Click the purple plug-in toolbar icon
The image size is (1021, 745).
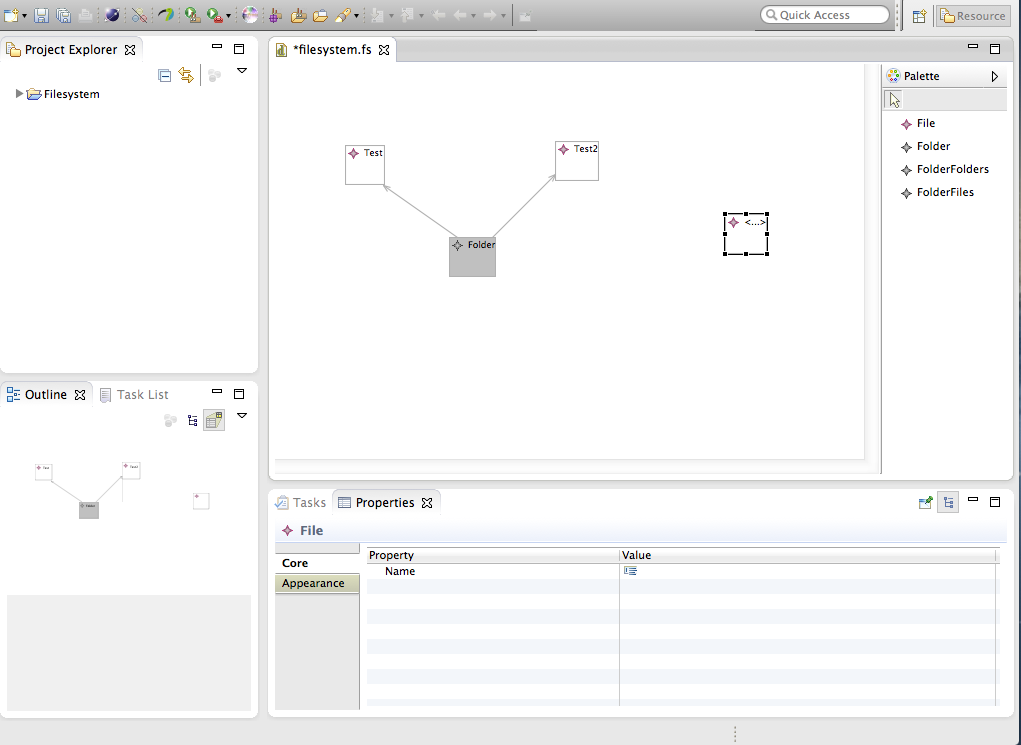(275, 15)
